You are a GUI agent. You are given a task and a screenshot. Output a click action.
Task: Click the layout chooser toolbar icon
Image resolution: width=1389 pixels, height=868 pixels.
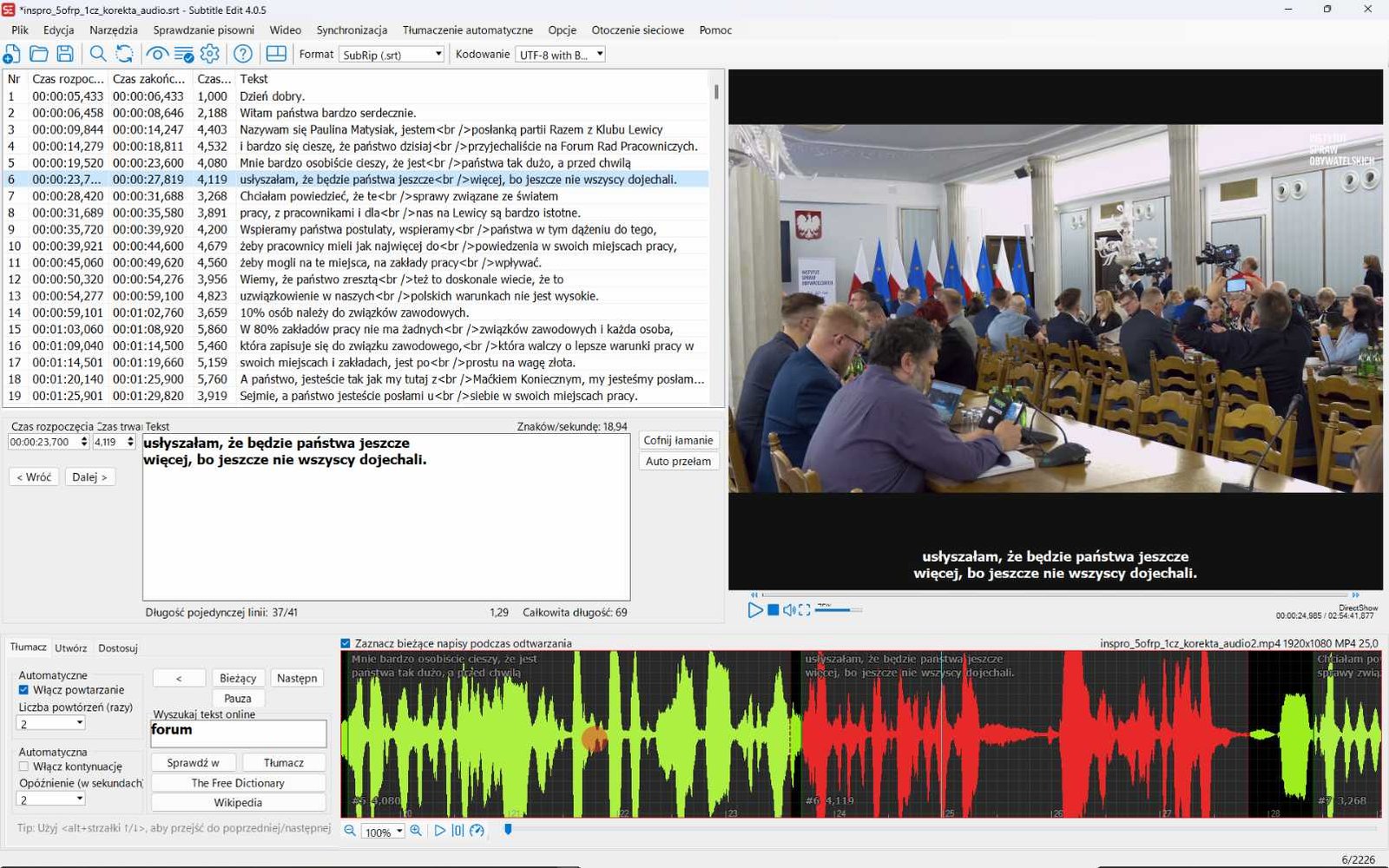276,54
